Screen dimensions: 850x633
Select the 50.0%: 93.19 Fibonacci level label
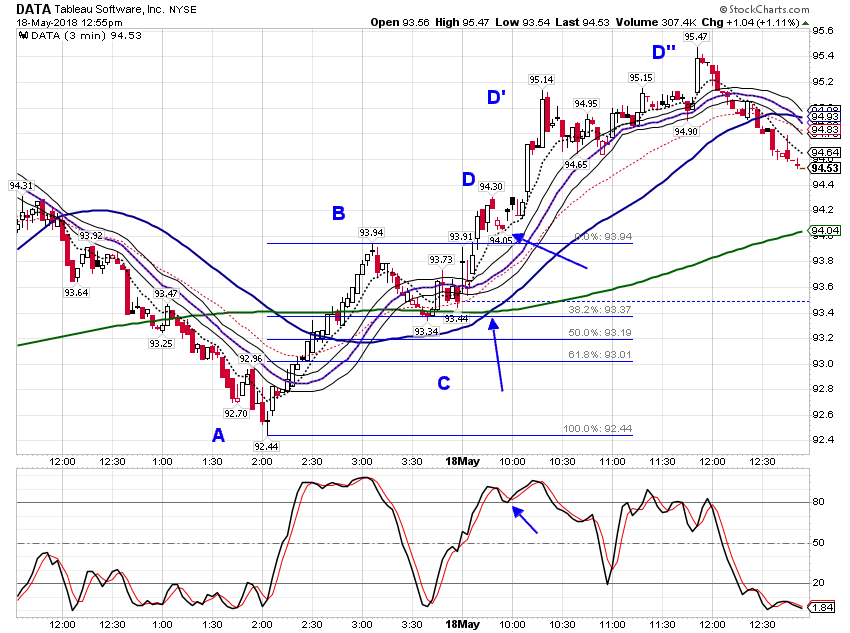click(x=600, y=333)
